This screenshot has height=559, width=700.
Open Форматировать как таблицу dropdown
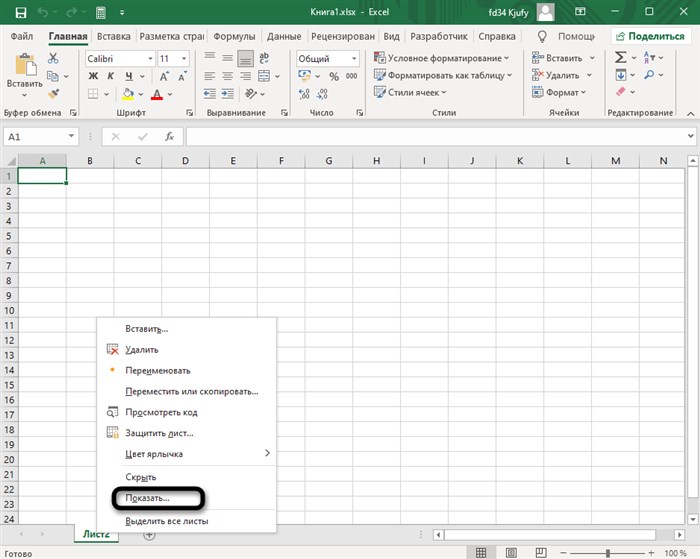(x=442, y=75)
